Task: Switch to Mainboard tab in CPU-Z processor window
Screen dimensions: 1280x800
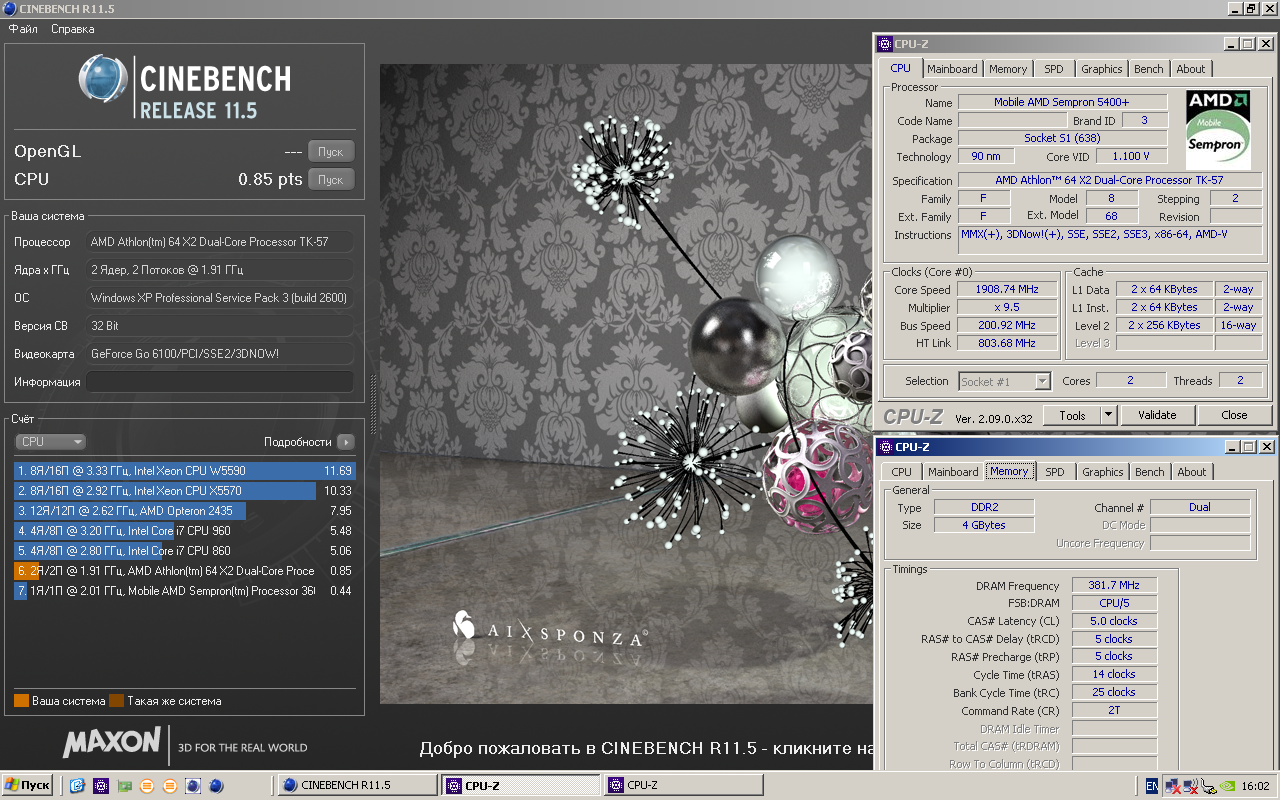Action: tap(952, 69)
